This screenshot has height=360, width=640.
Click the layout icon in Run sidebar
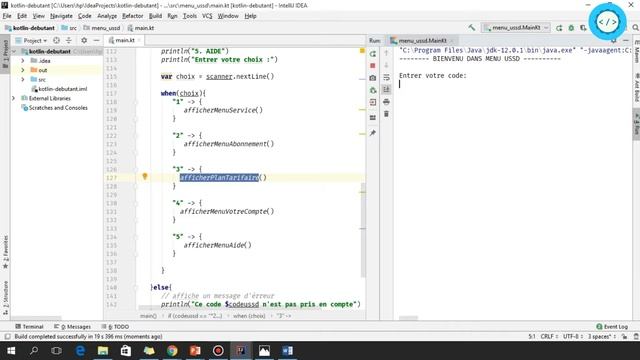click(x=373, y=118)
